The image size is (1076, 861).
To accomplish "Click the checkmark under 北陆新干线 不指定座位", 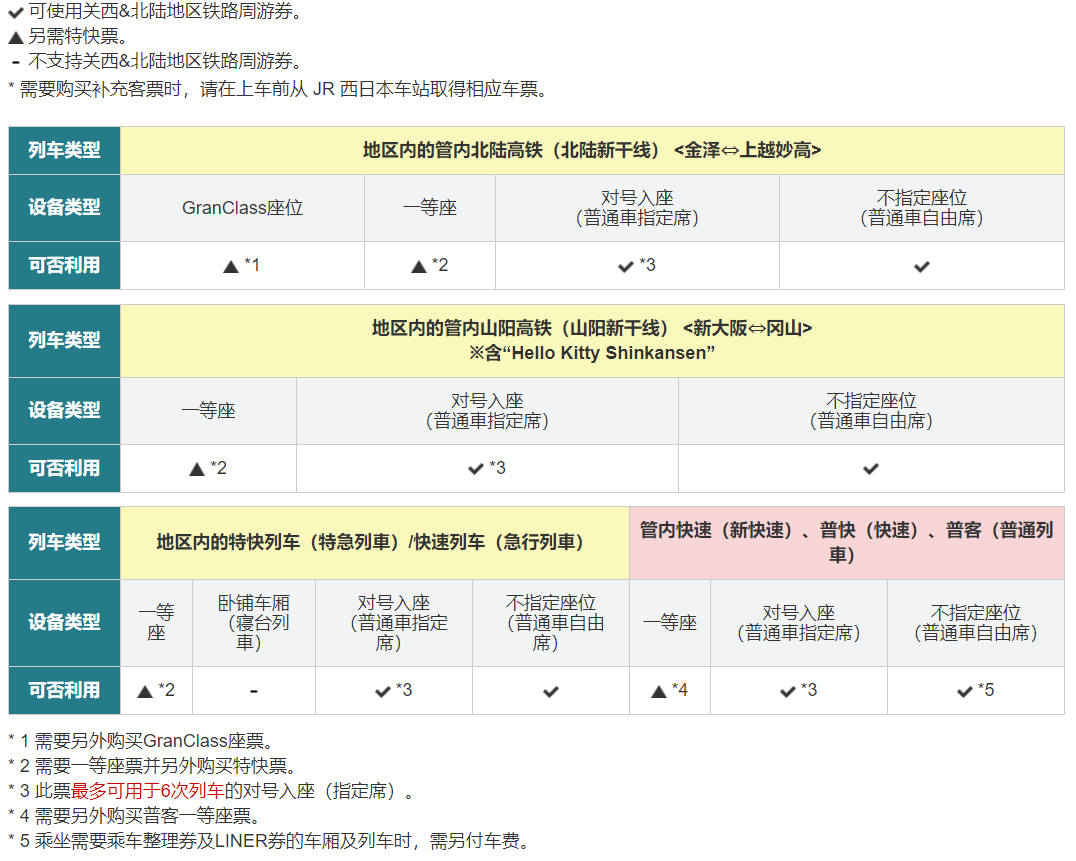I will (921, 267).
